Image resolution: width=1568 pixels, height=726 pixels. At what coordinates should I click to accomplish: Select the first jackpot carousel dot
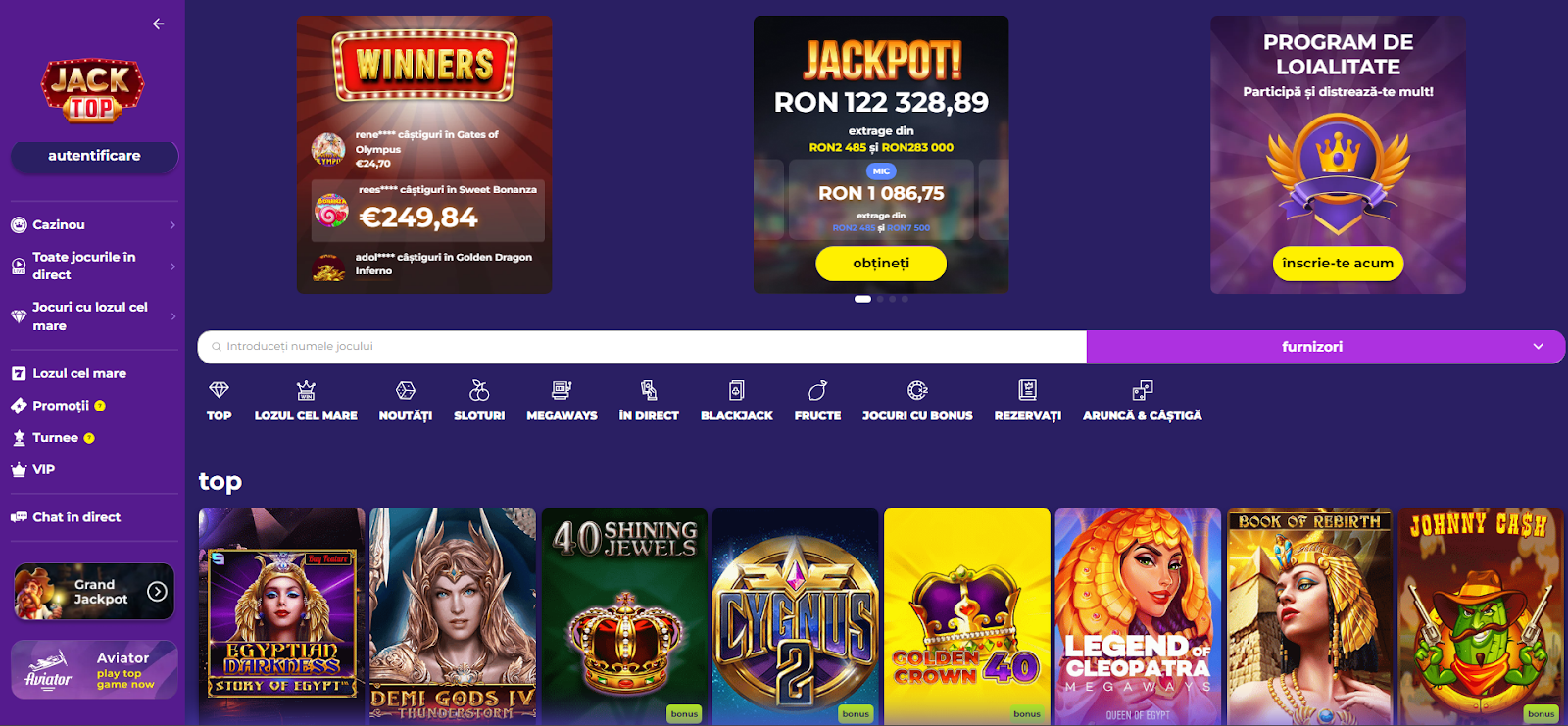(x=862, y=299)
